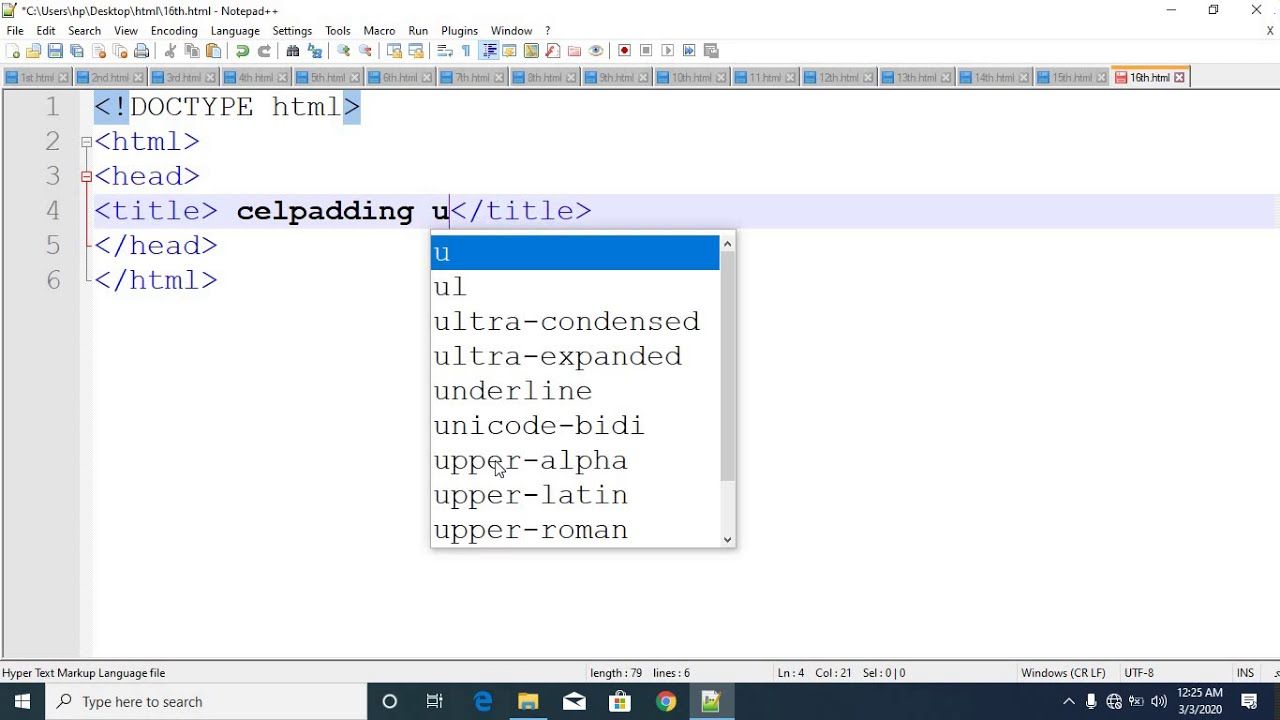Image resolution: width=1280 pixels, height=720 pixels.
Task: Click the autocomplete list scrollbar thumb
Action: pyautogui.click(x=727, y=366)
